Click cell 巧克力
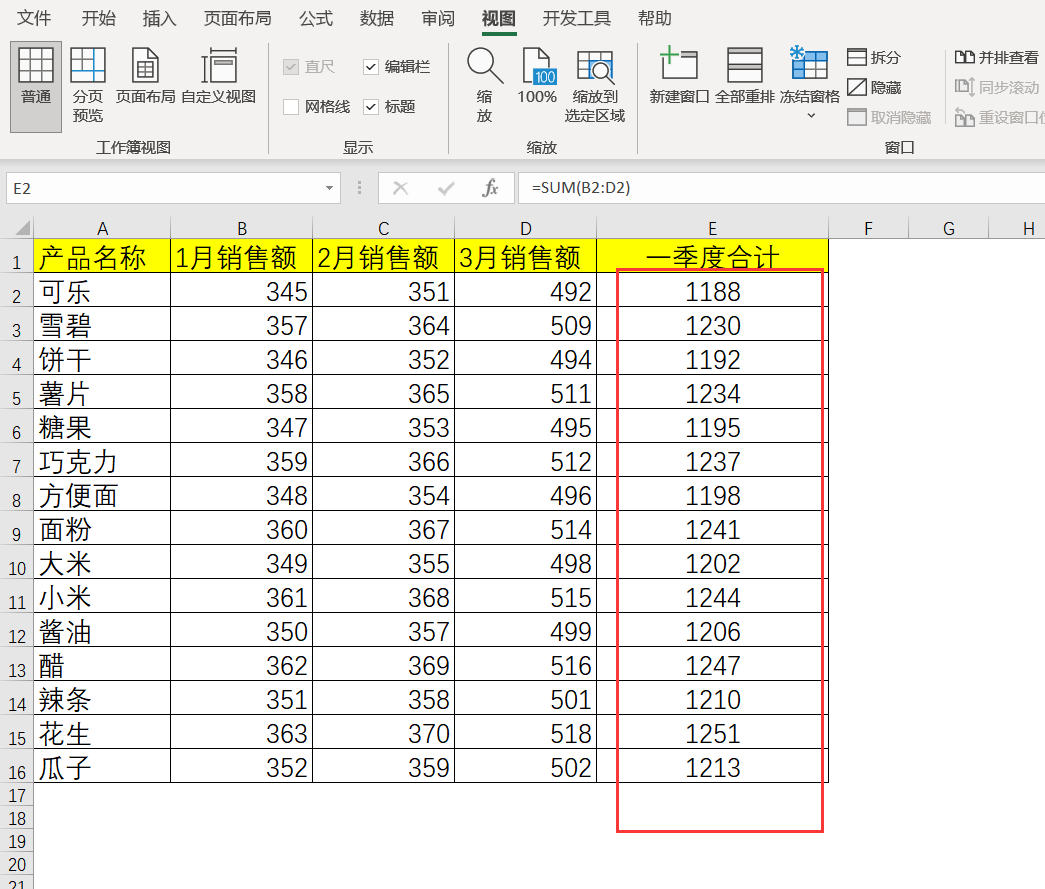 pos(102,460)
